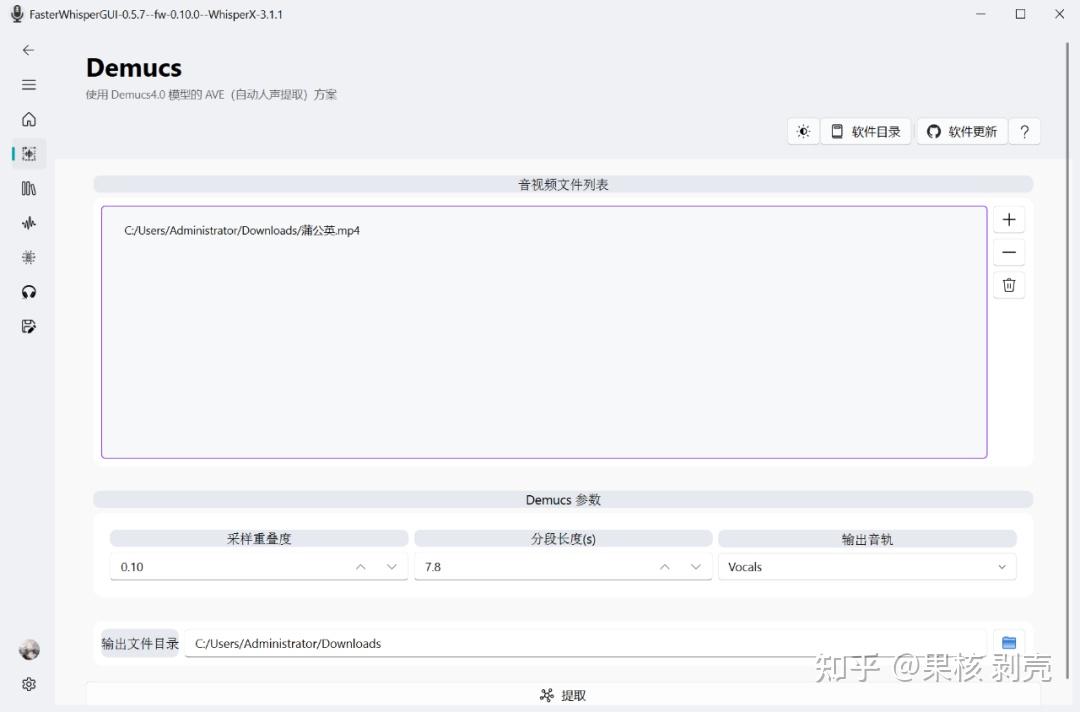1080x712 pixels.
Task: Start extraction with the 提取 button
Action: point(563,694)
